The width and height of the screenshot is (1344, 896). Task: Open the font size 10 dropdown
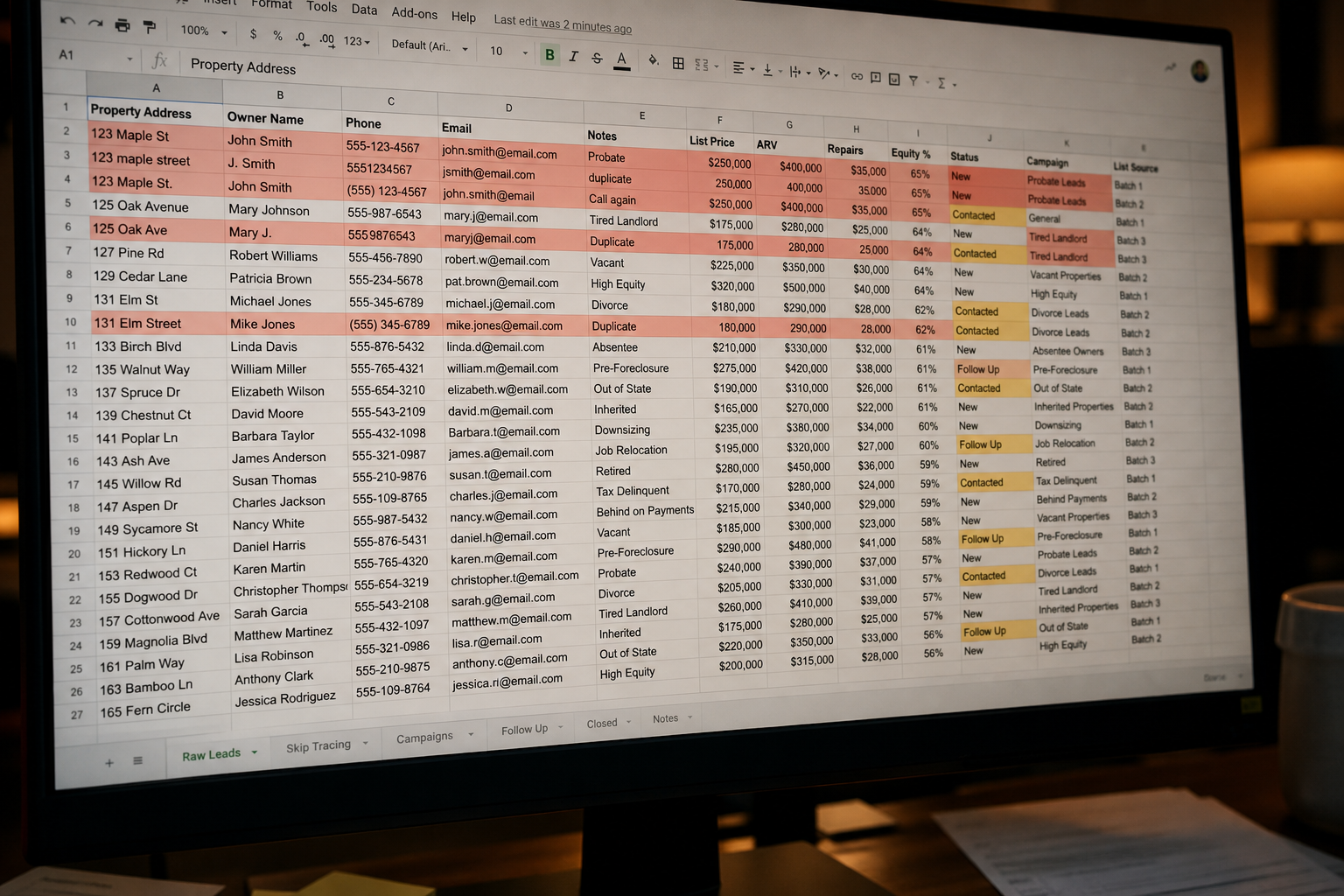[508, 52]
